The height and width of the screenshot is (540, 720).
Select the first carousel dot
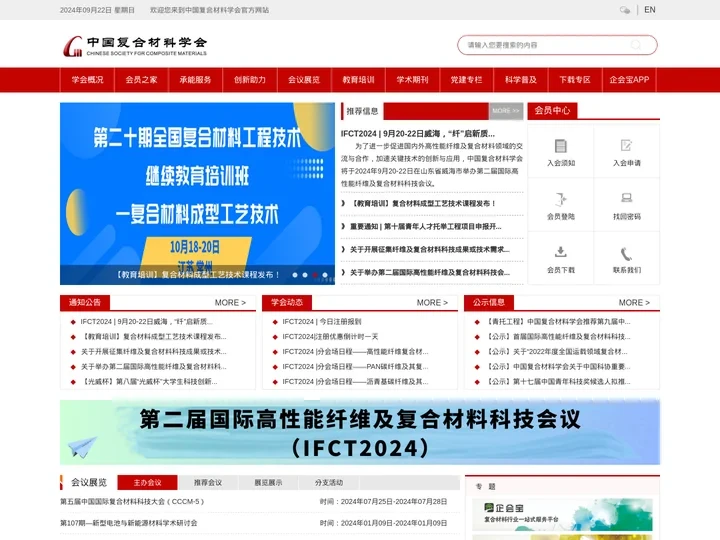[295, 275]
